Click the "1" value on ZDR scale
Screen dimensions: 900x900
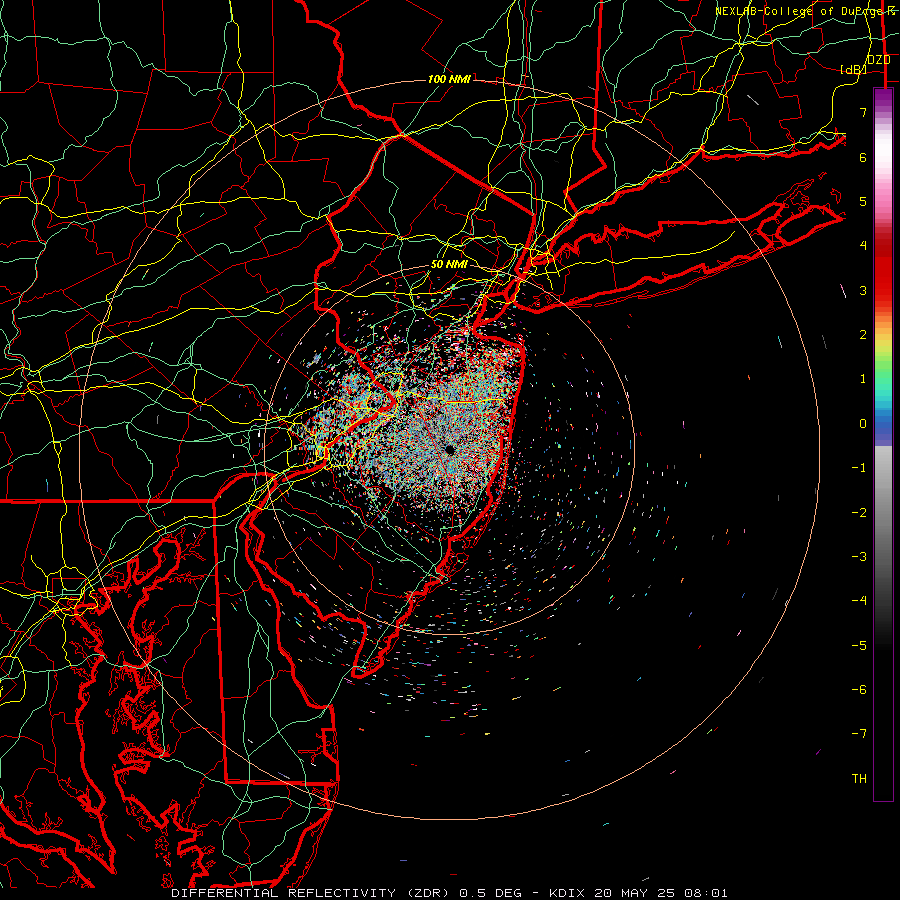[x=863, y=379]
